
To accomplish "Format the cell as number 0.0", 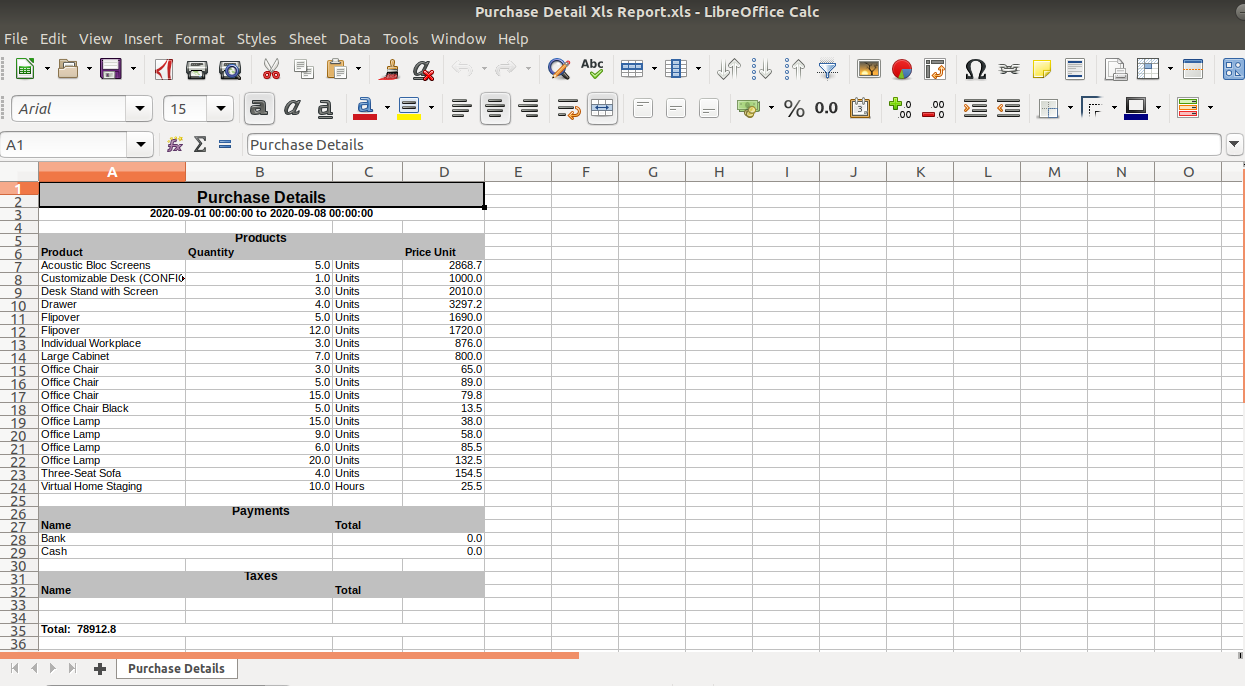I will (x=827, y=108).
